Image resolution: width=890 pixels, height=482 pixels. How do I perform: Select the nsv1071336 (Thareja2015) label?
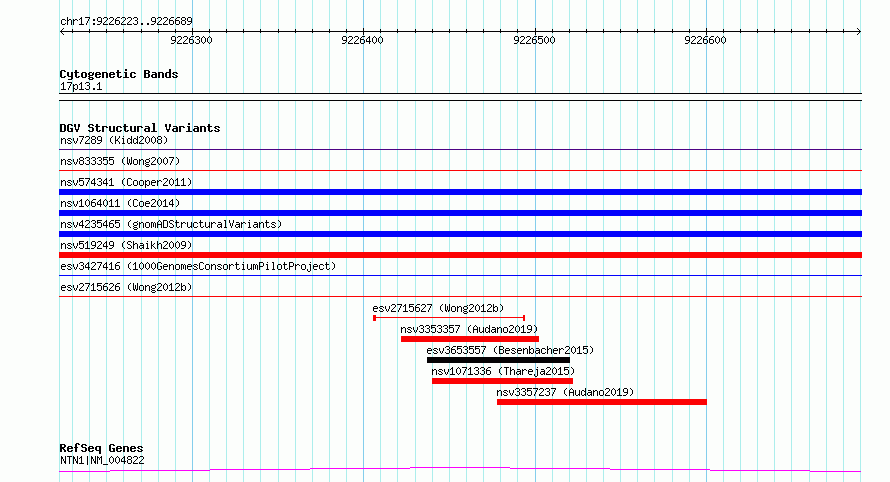tap(503, 371)
